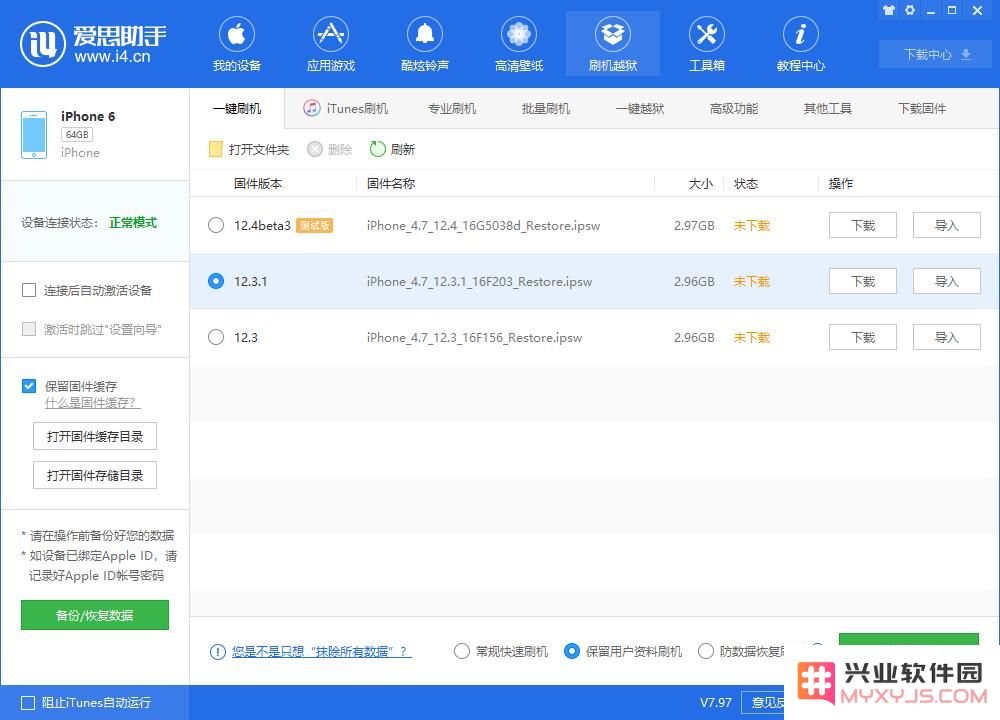Image resolution: width=1000 pixels, height=720 pixels.
Task: Switch to the 一键刷机 tab
Action: [x=237, y=108]
